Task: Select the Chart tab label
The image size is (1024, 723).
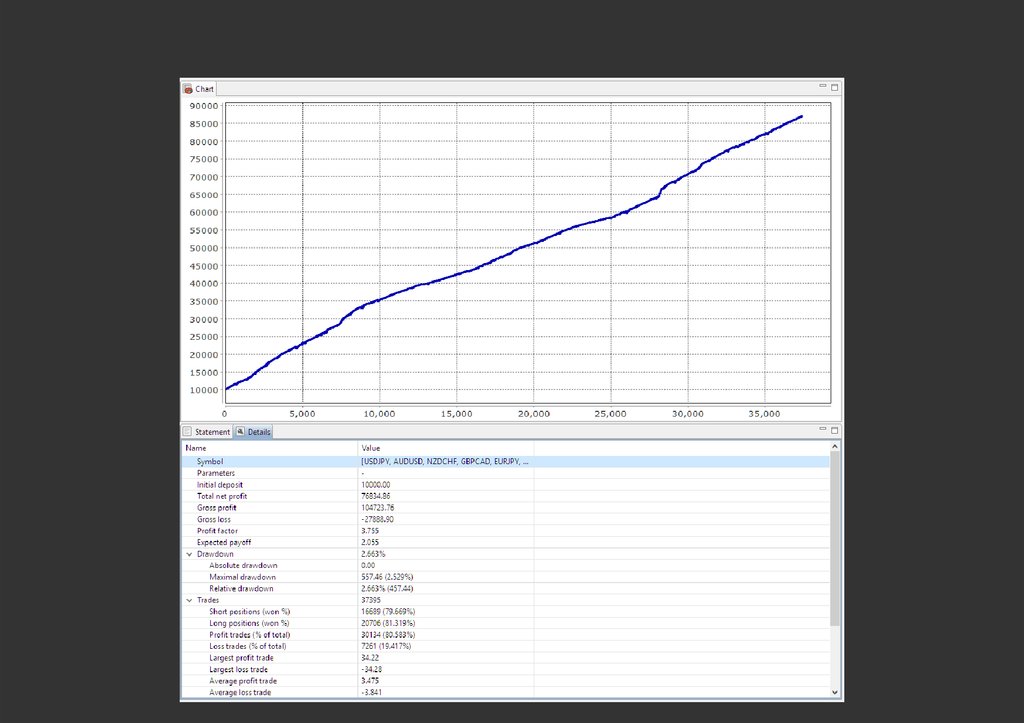Action: 205,89
